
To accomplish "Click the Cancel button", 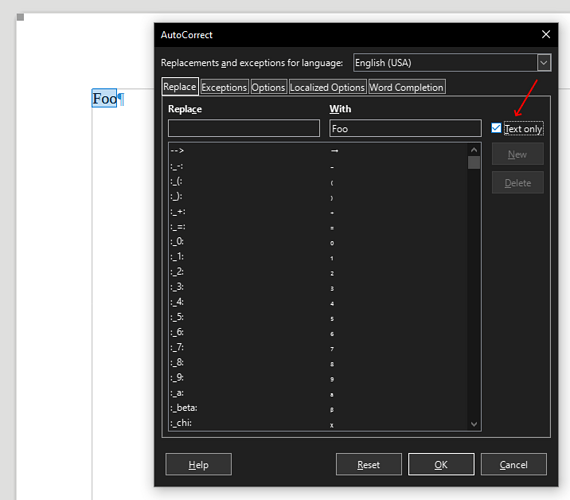I will coord(514,464).
